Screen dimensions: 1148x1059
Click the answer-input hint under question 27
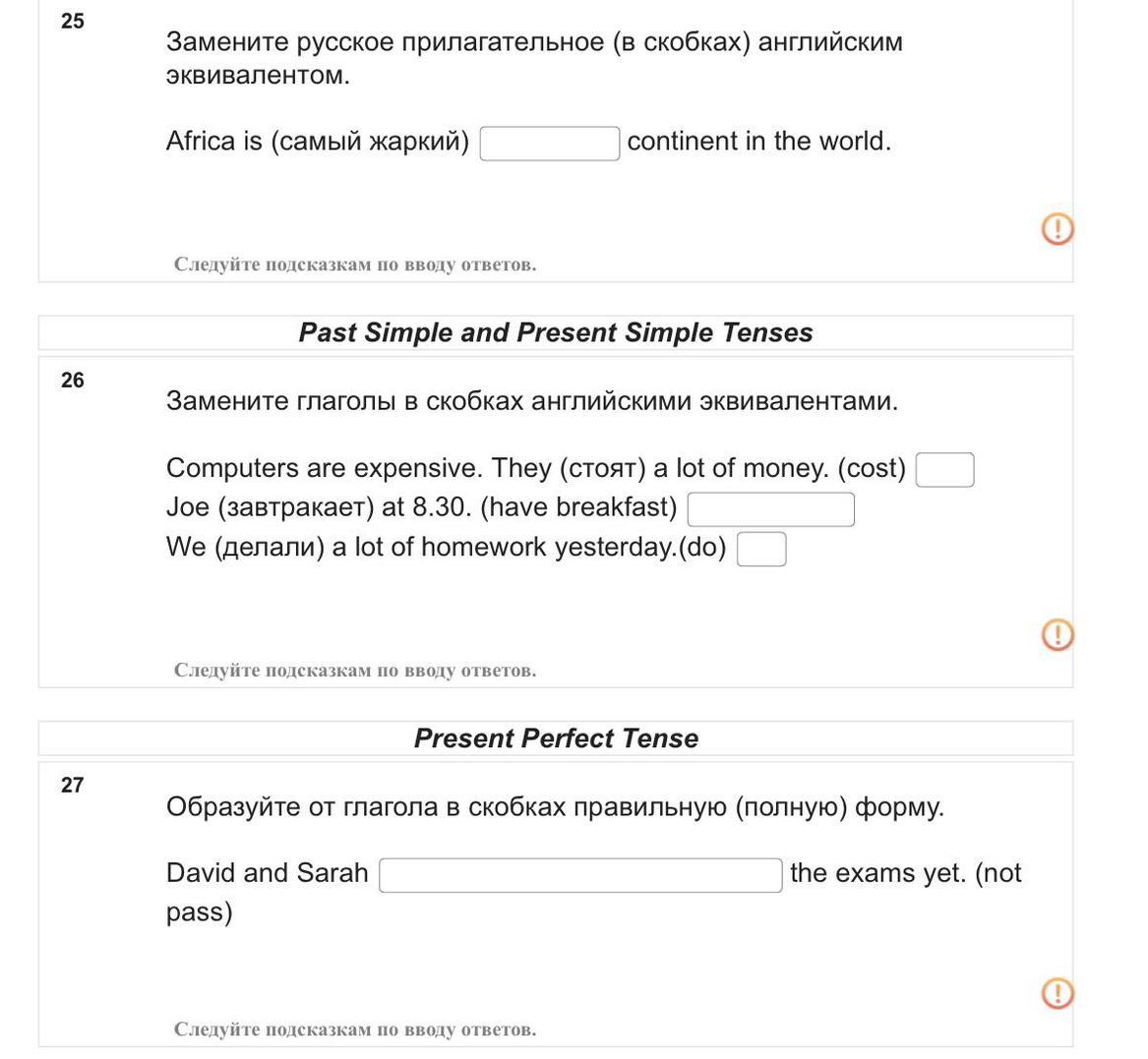coord(355,1030)
